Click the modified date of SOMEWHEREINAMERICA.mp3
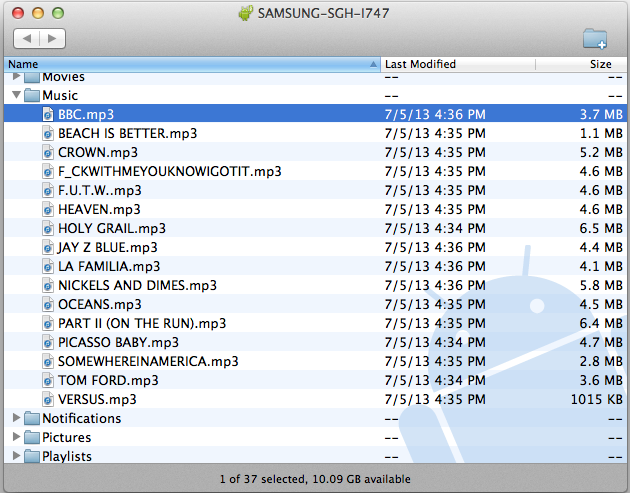Screen dimensions: 630x493 pyautogui.click(x=435, y=361)
